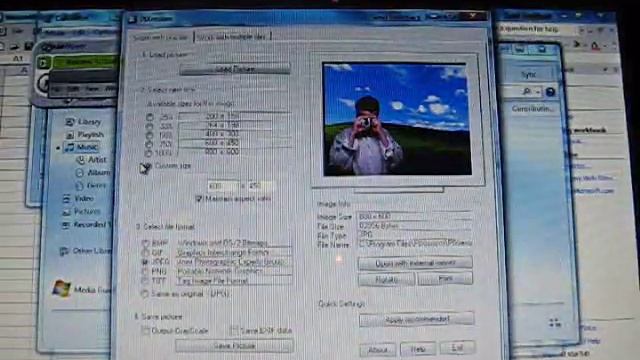Click the red font color icon in the right toolbar
This screenshot has height=360, width=640.
click(x=595, y=46)
